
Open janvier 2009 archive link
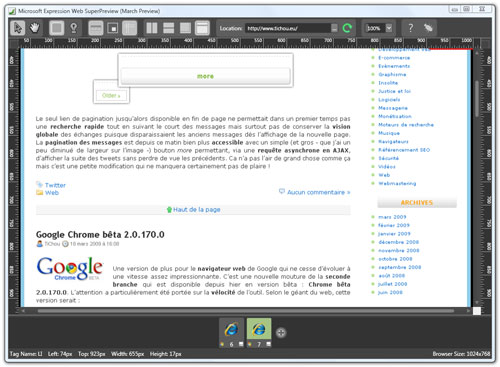[394, 234]
